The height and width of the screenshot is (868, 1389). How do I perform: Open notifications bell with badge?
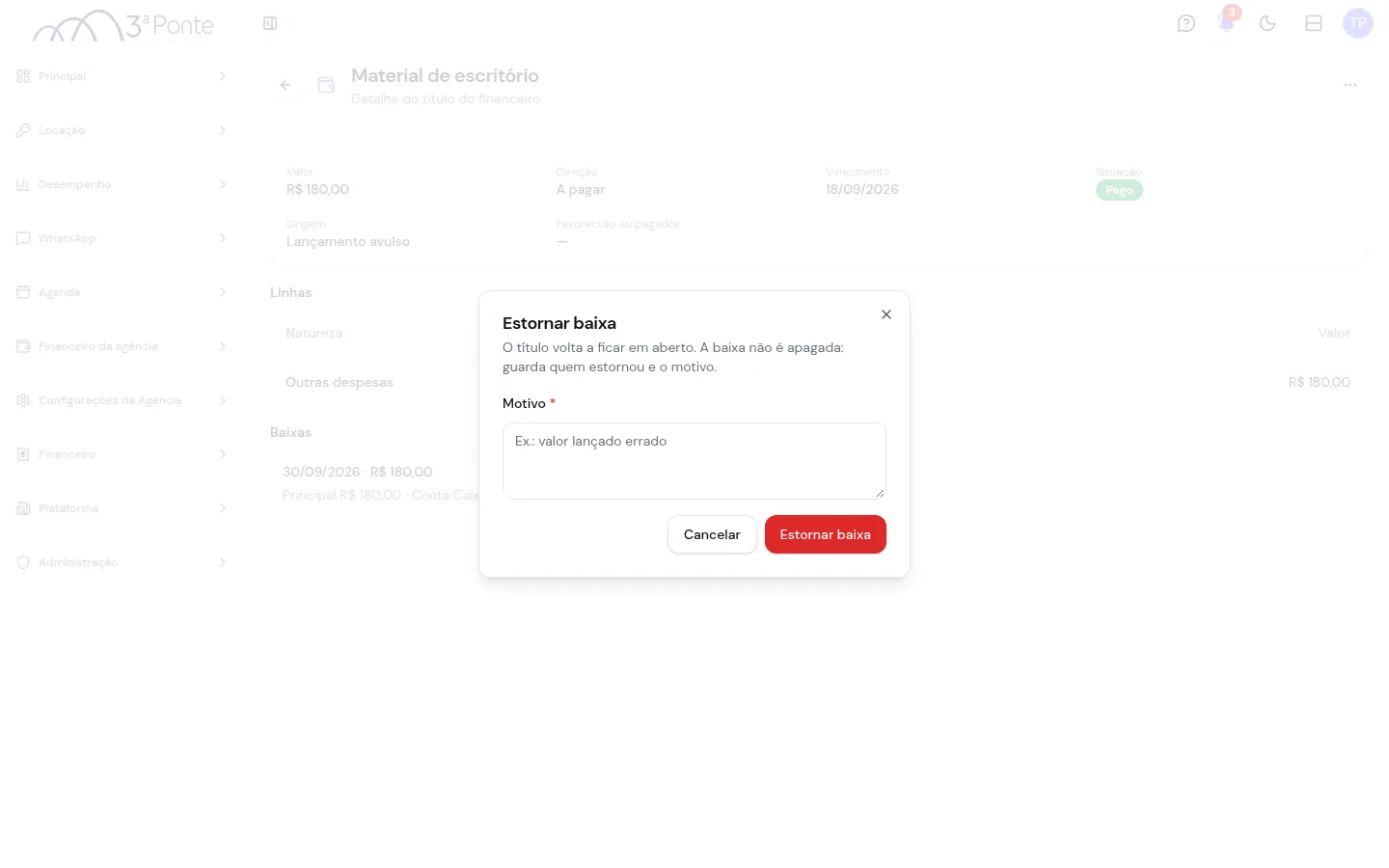(1227, 23)
